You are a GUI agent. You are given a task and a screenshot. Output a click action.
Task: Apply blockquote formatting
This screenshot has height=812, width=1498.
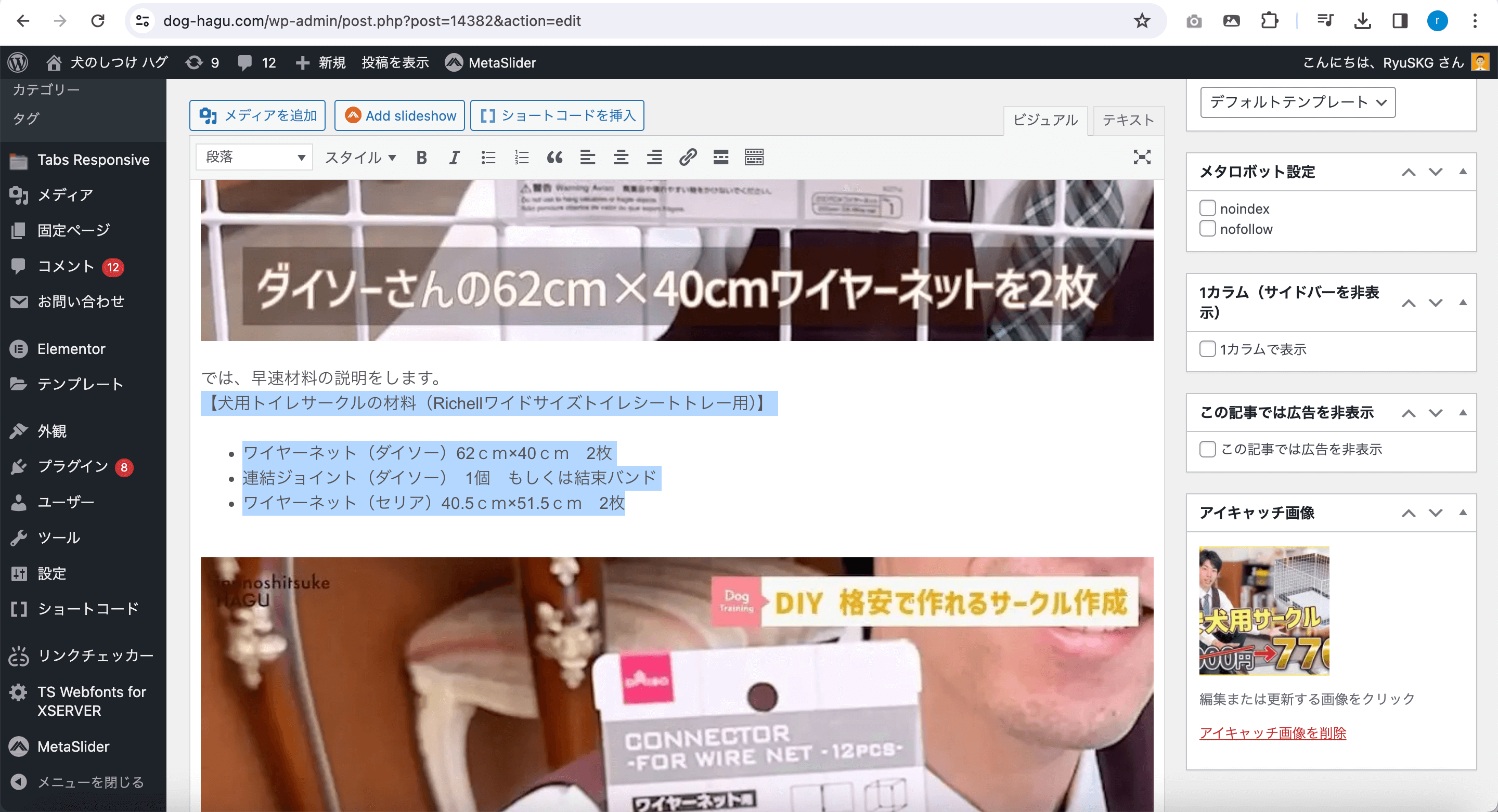tap(555, 157)
